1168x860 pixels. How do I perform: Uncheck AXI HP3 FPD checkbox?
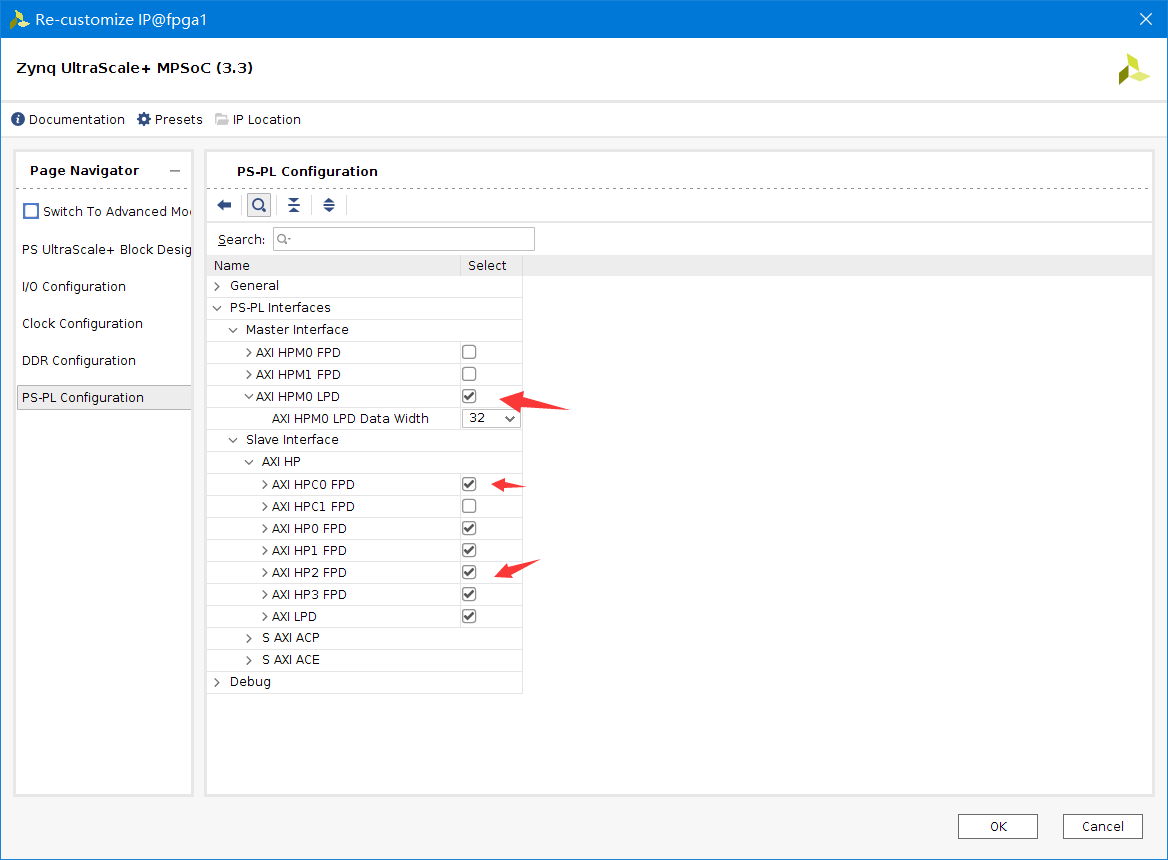(x=469, y=594)
